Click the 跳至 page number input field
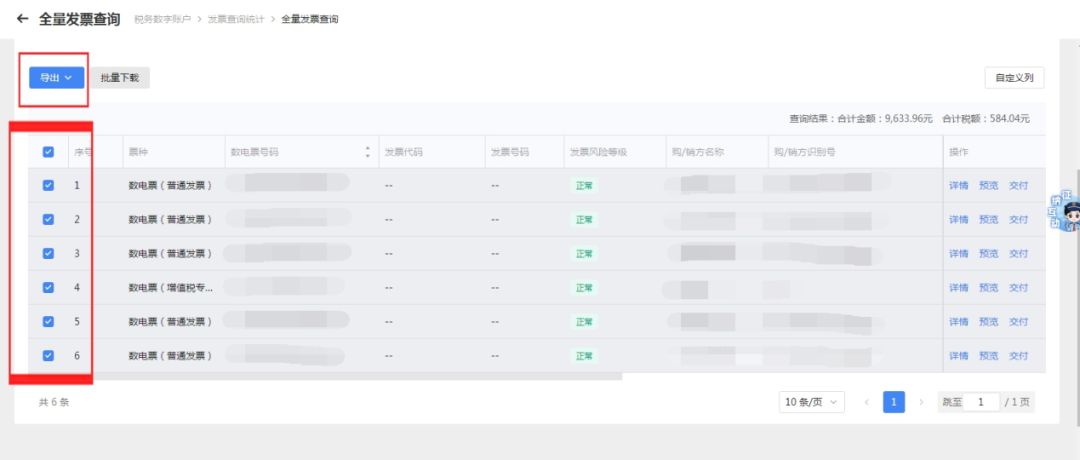 (980, 402)
